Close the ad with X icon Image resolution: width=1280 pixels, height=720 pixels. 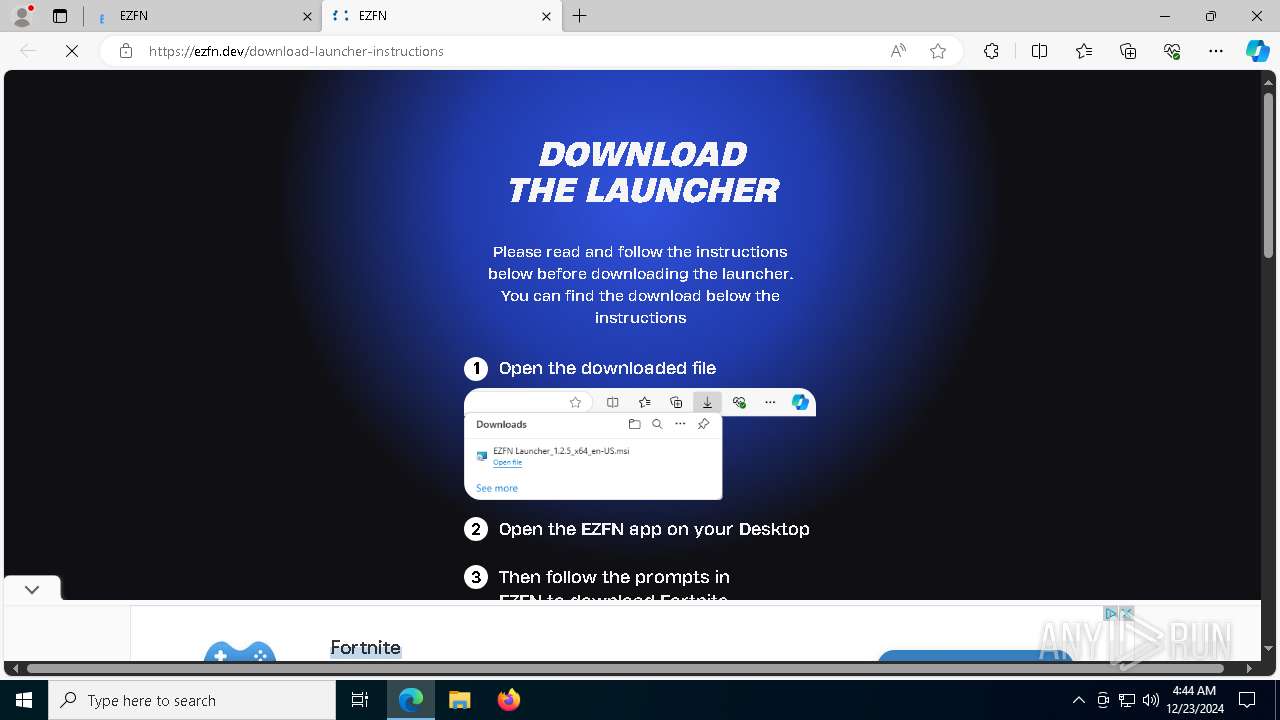1126,613
